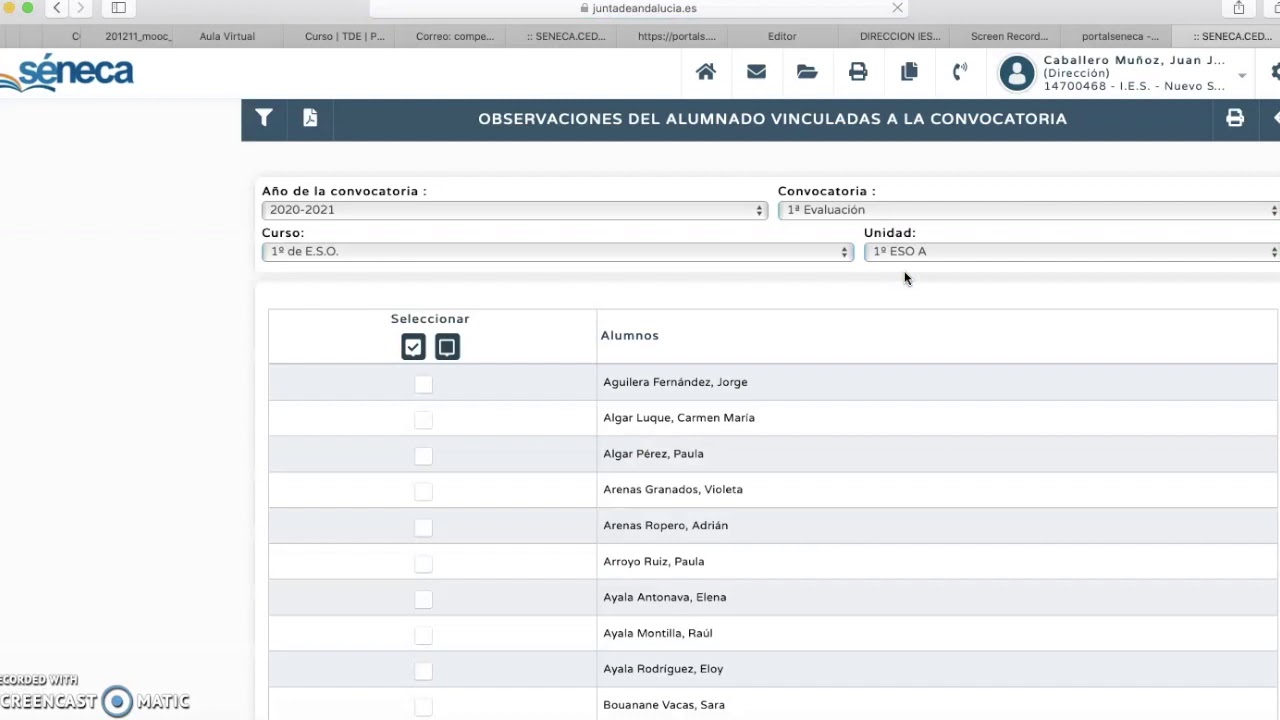Screen dimensions: 1280x720
Task: Click student name Aguilera Fernández, Jorge
Action: point(675,382)
